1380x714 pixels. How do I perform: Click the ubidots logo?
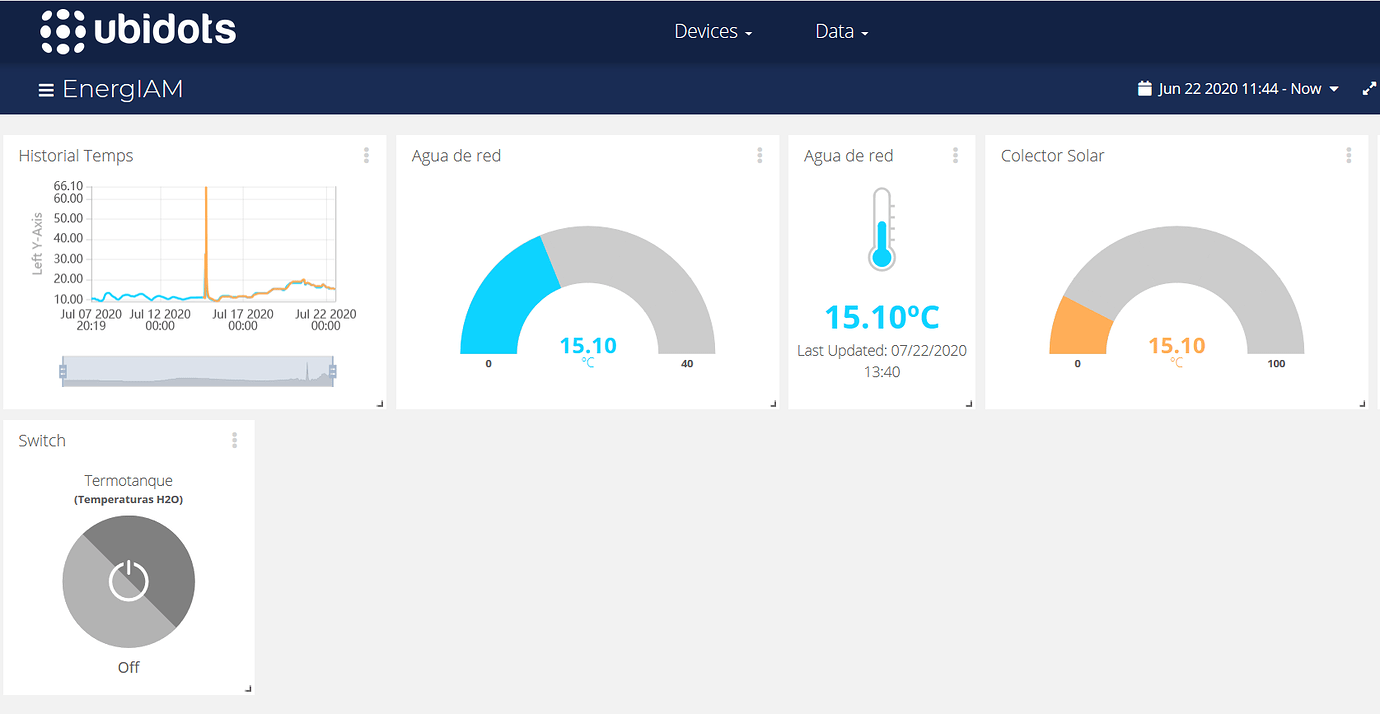138,31
